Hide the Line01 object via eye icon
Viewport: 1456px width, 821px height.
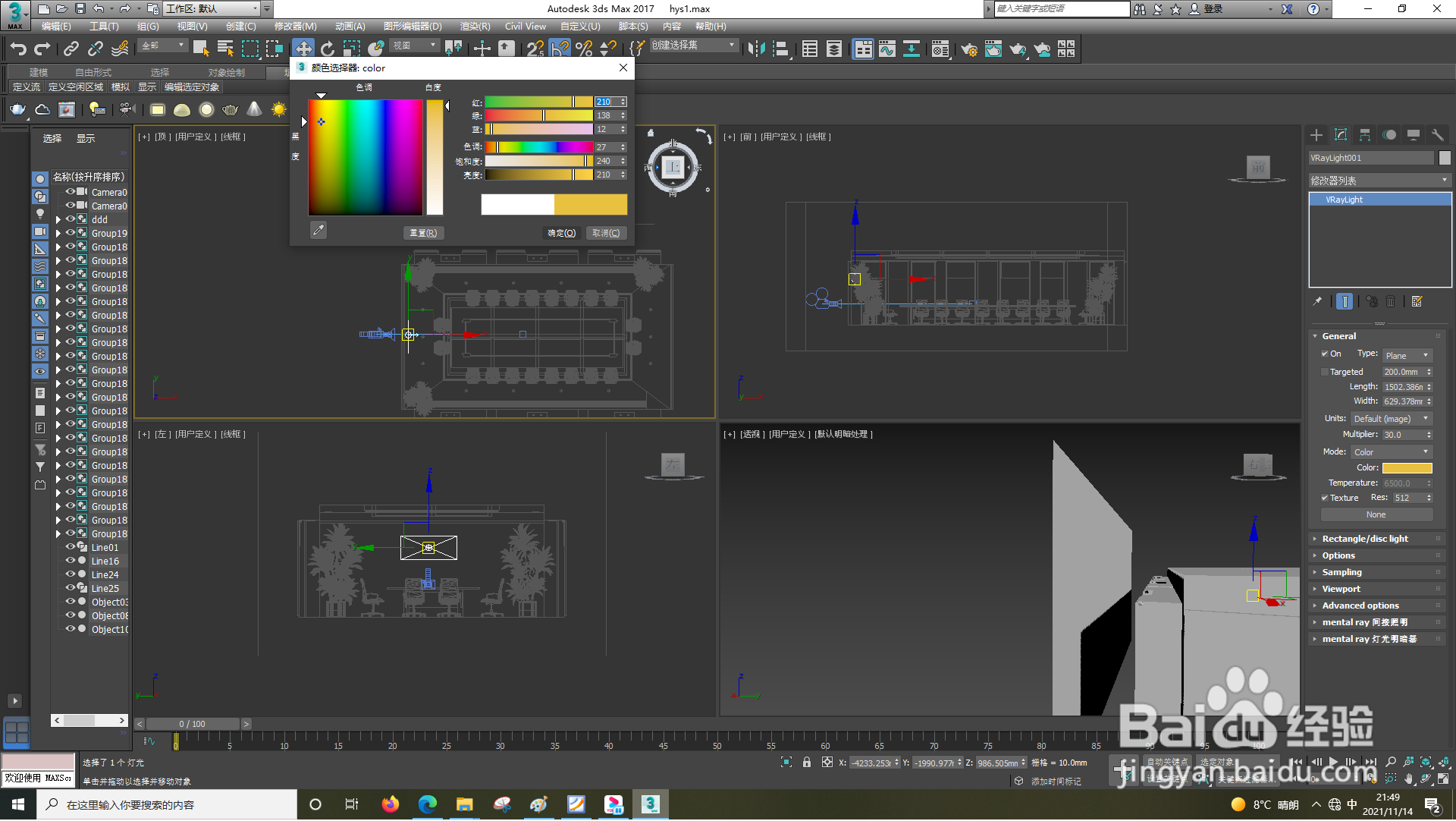(x=70, y=547)
